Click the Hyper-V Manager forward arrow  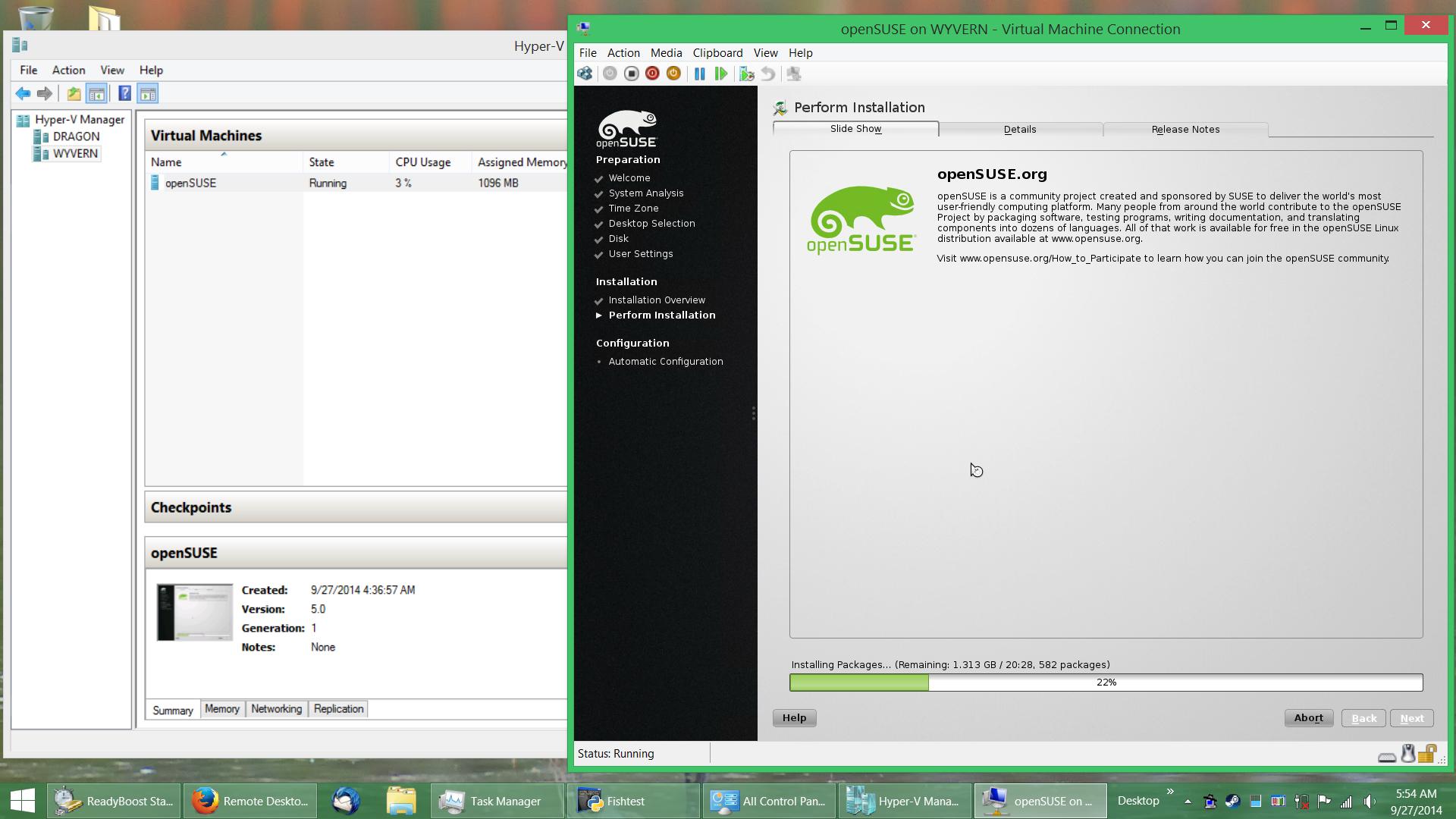point(45,94)
